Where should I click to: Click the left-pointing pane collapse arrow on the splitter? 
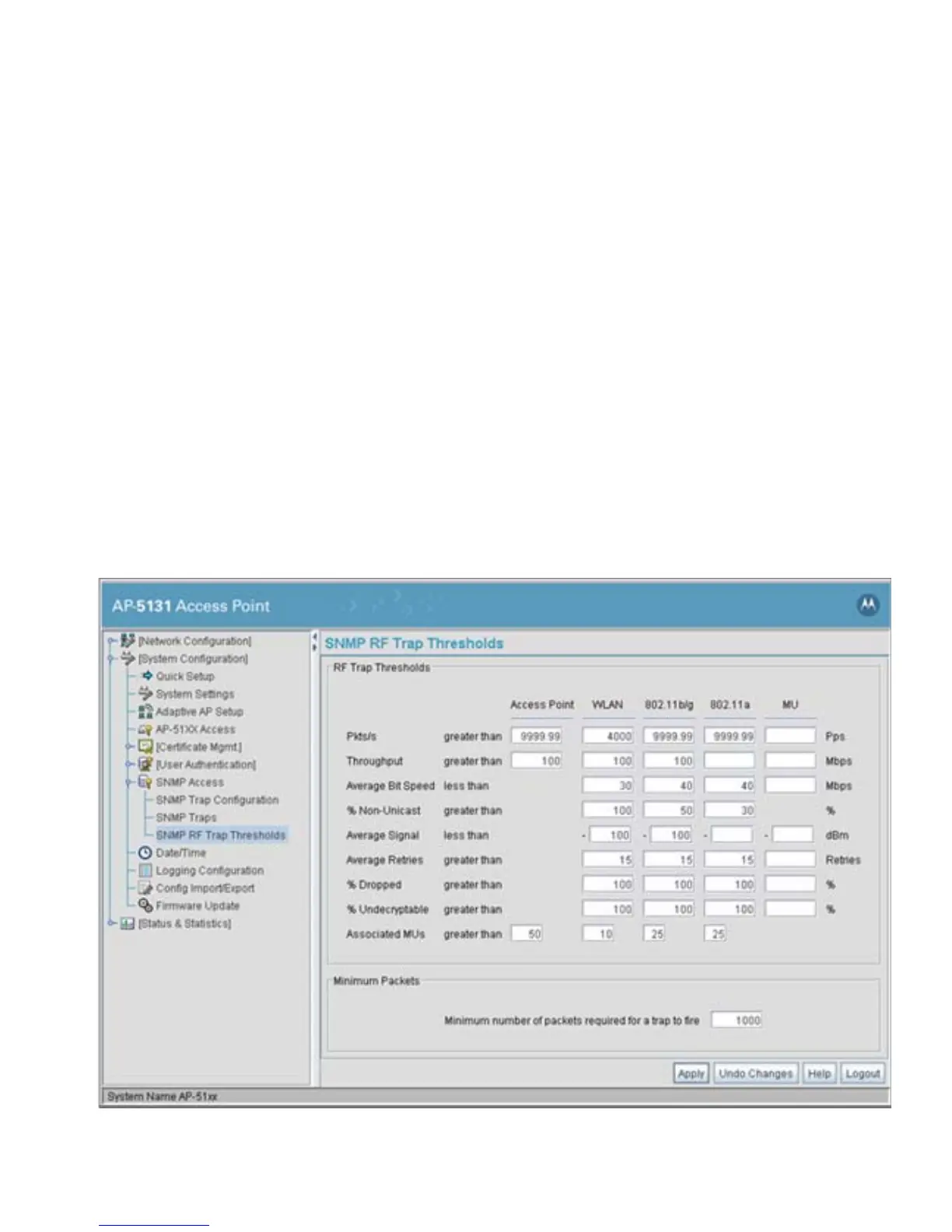[x=315, y=638]
